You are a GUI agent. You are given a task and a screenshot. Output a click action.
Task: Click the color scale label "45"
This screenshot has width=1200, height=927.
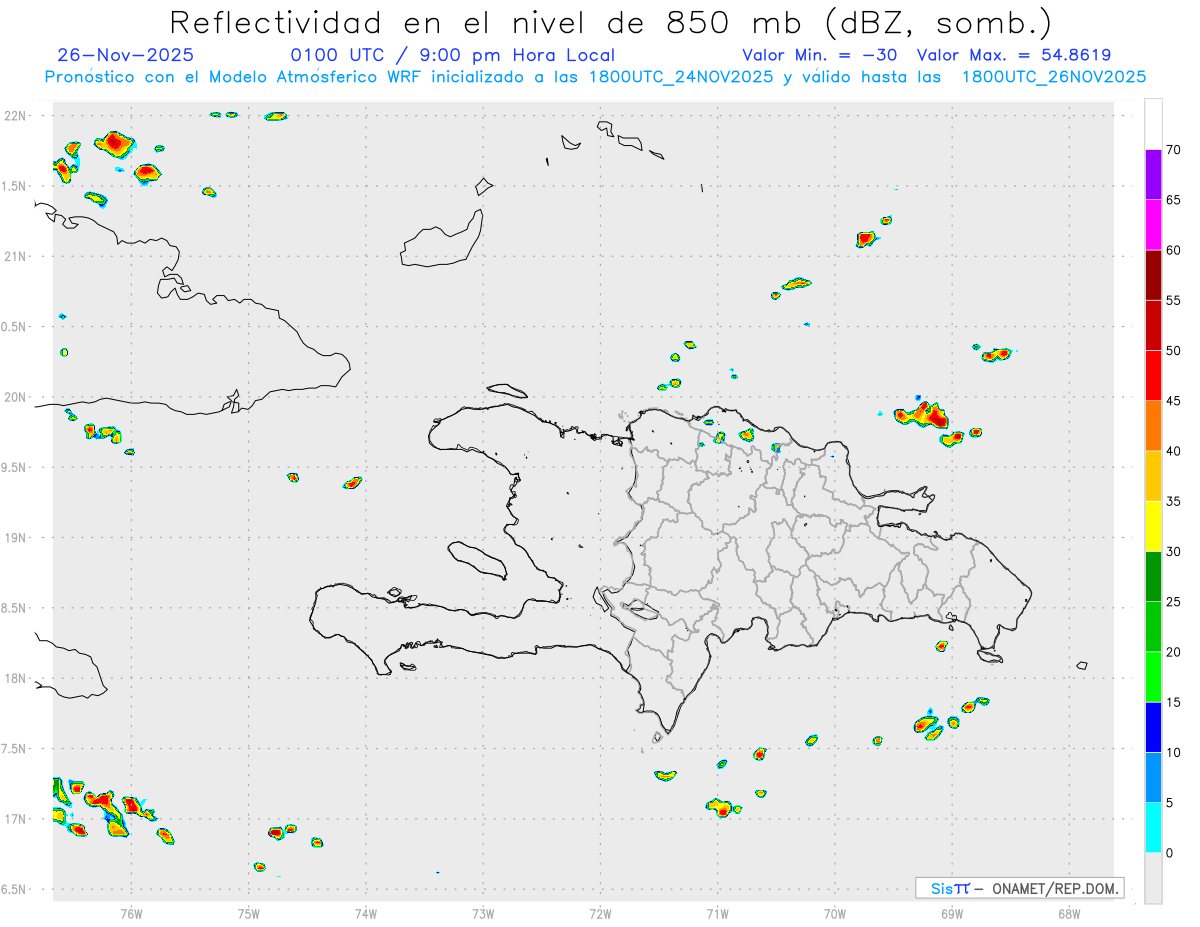(x=1173, y=401)
